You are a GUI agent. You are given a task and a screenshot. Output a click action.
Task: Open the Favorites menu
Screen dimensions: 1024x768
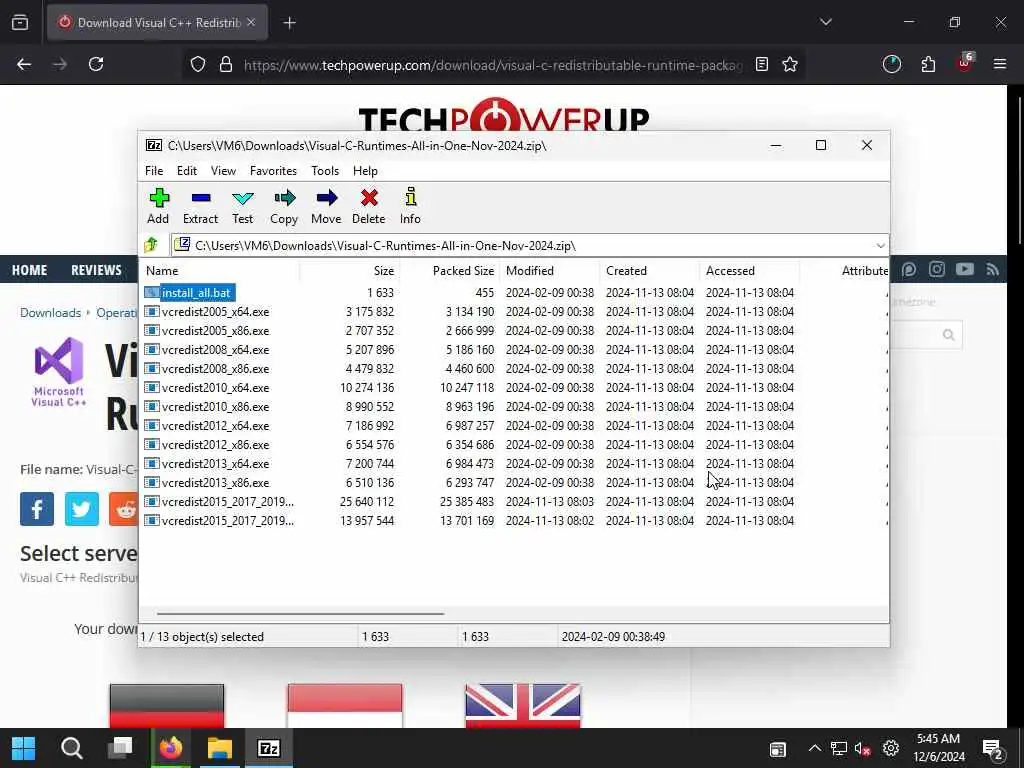click(273, 170)
